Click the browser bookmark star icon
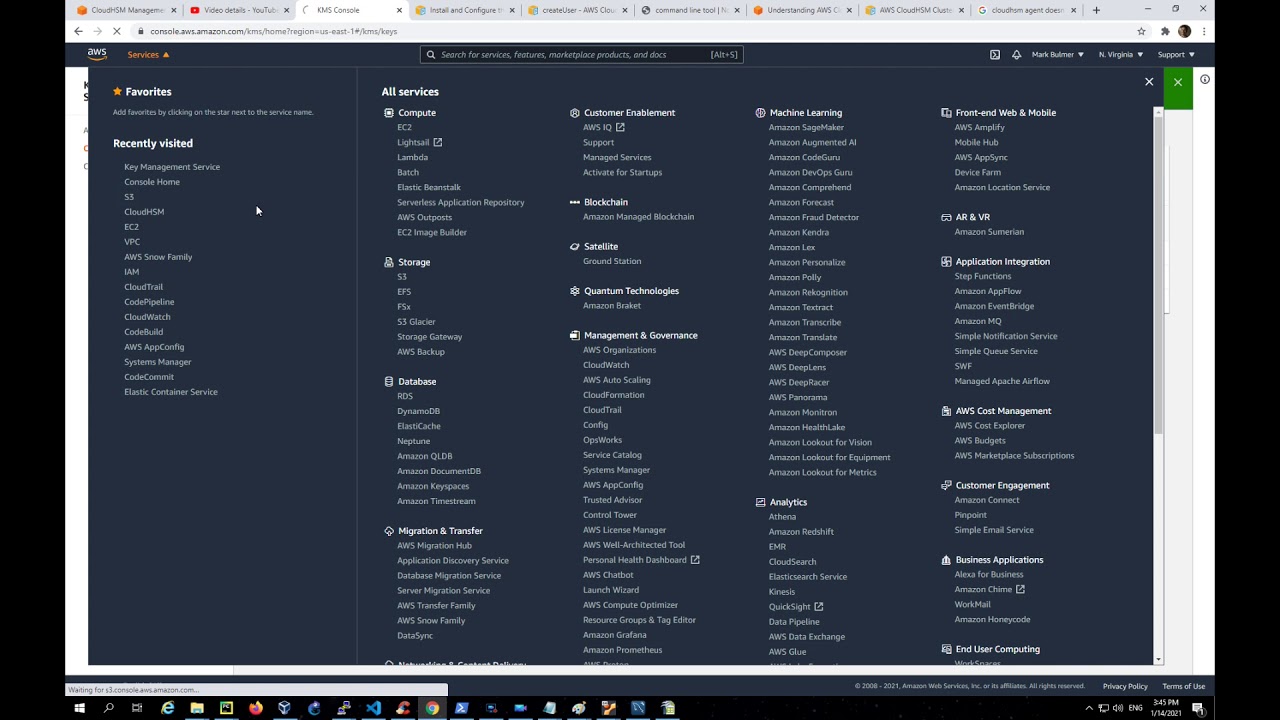This screenshot has height=720, width=1280. 1141,31
